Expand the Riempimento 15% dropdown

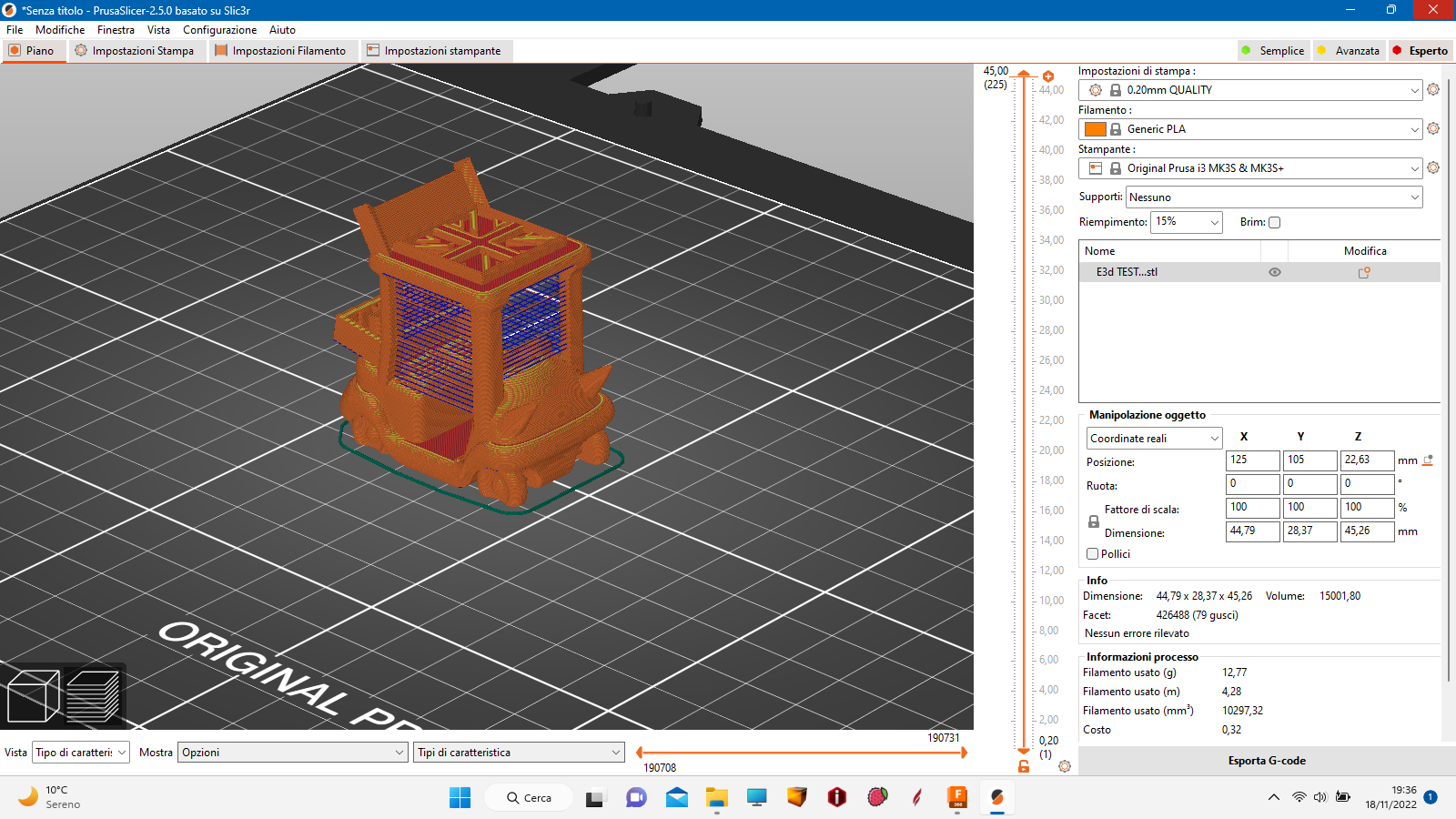[1187, 222]
